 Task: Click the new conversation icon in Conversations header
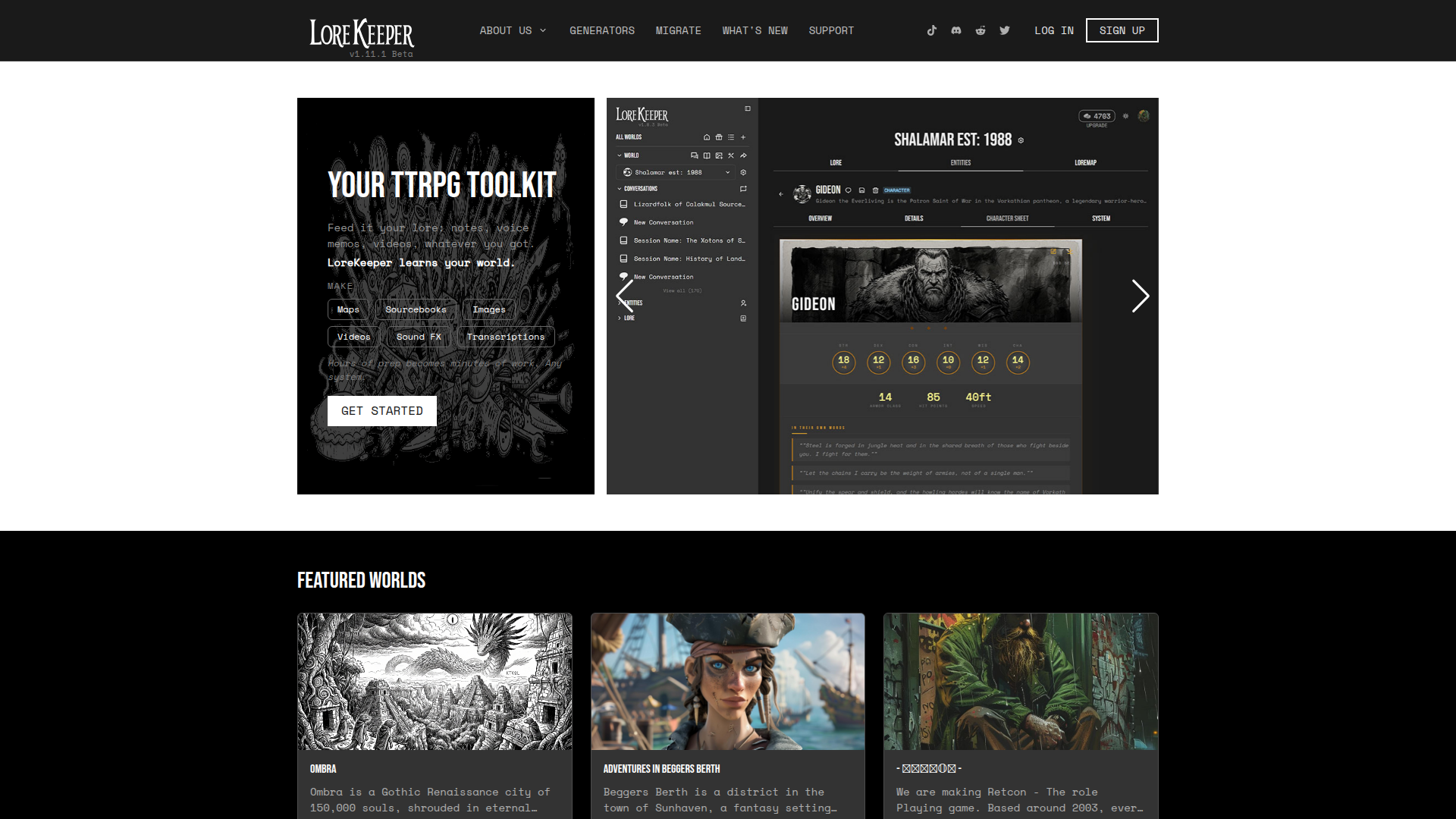(x=743, y=189)
